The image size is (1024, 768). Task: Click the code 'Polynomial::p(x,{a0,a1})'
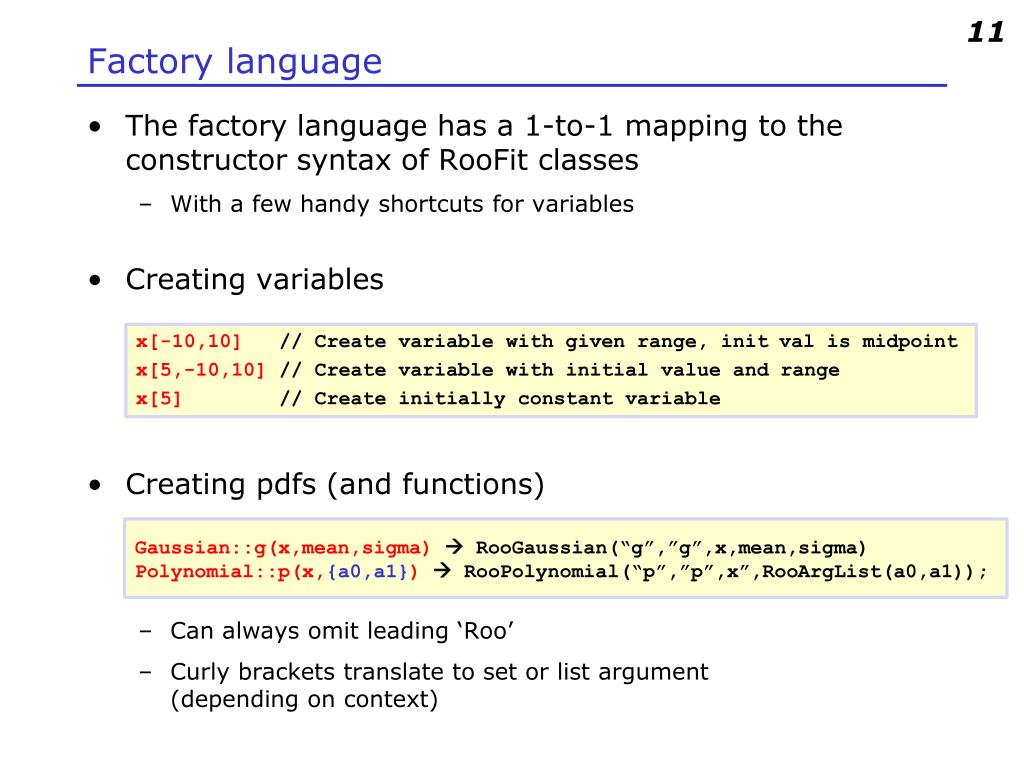click(277, 571)
